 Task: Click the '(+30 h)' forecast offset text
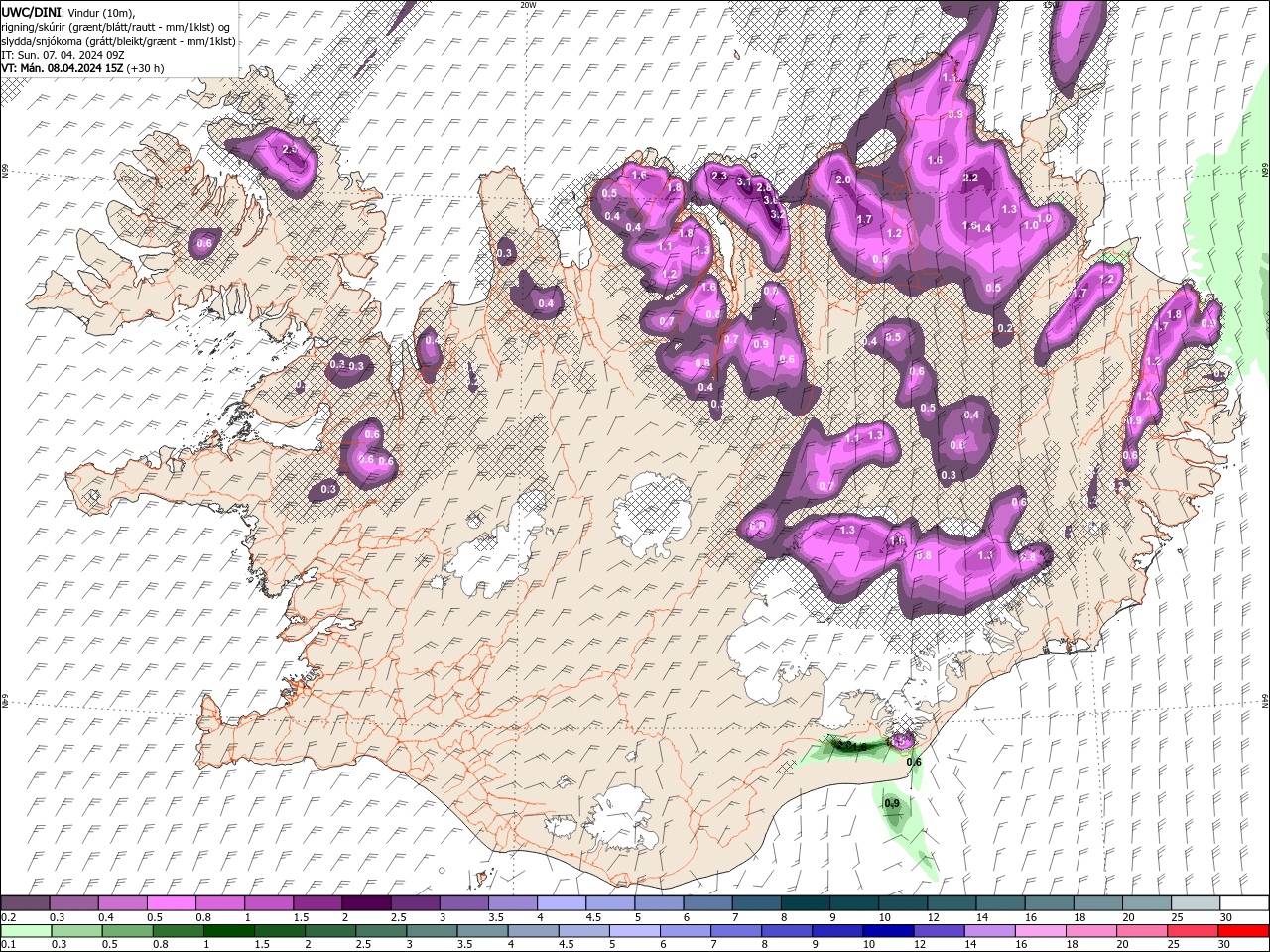pos(146,68)
